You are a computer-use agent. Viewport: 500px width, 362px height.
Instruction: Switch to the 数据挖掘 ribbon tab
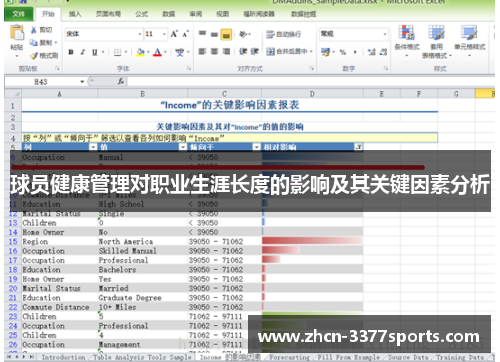pyautogui.click(x=303, y=14)
